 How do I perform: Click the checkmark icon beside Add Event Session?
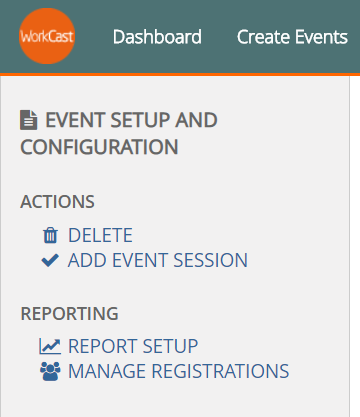coord(50,260)
